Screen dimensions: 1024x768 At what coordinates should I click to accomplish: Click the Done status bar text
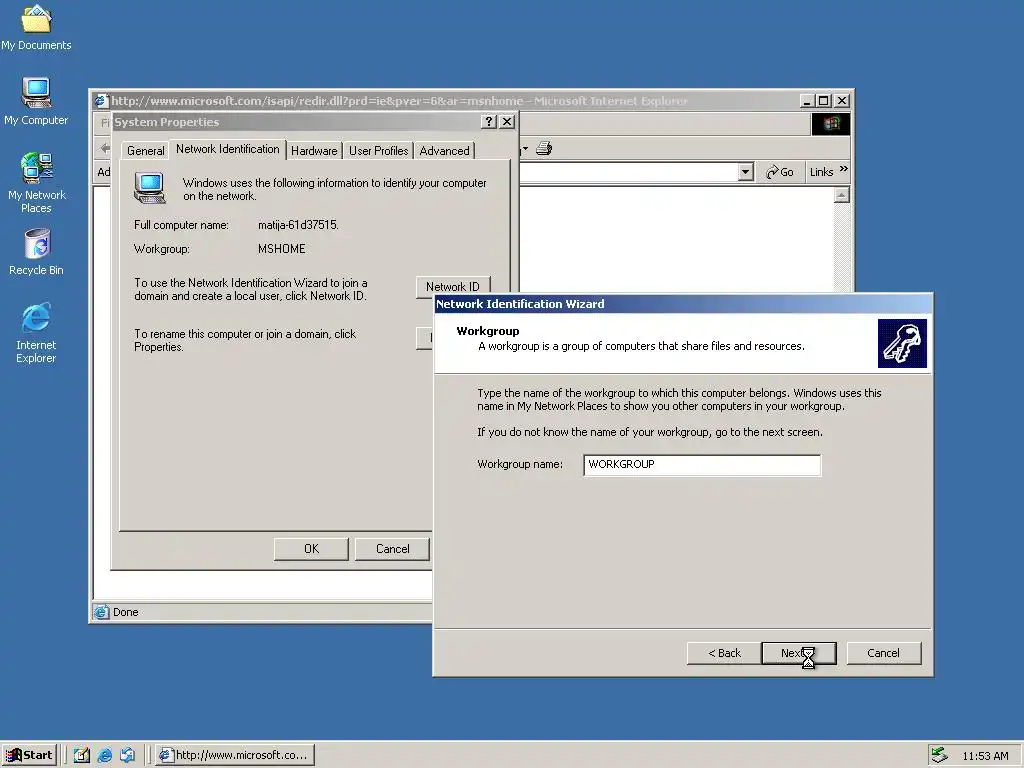[x=125, y=612]
